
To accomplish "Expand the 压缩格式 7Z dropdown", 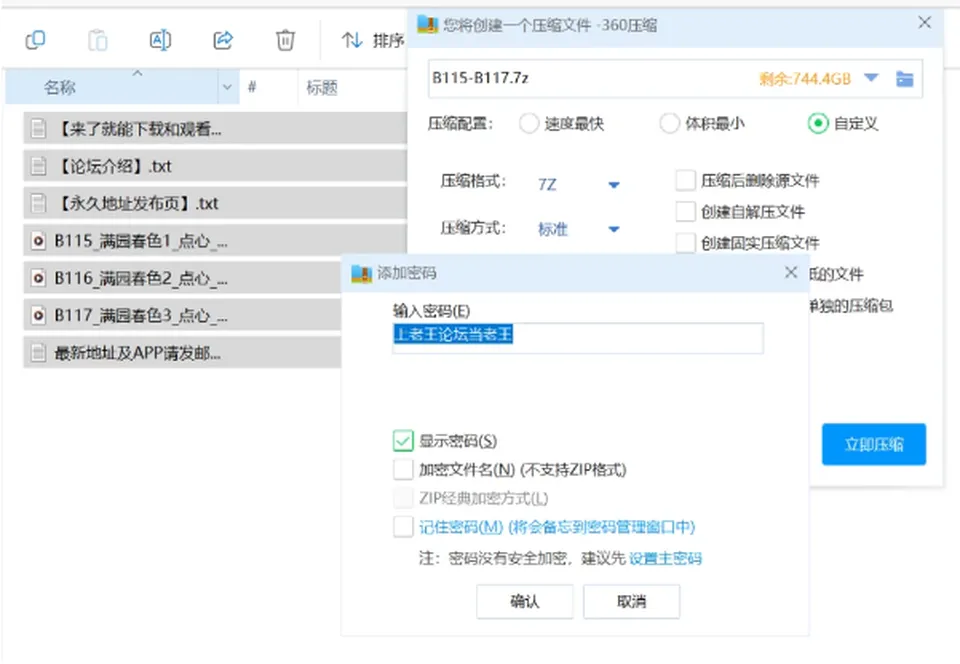I will [x=614, y=185].
